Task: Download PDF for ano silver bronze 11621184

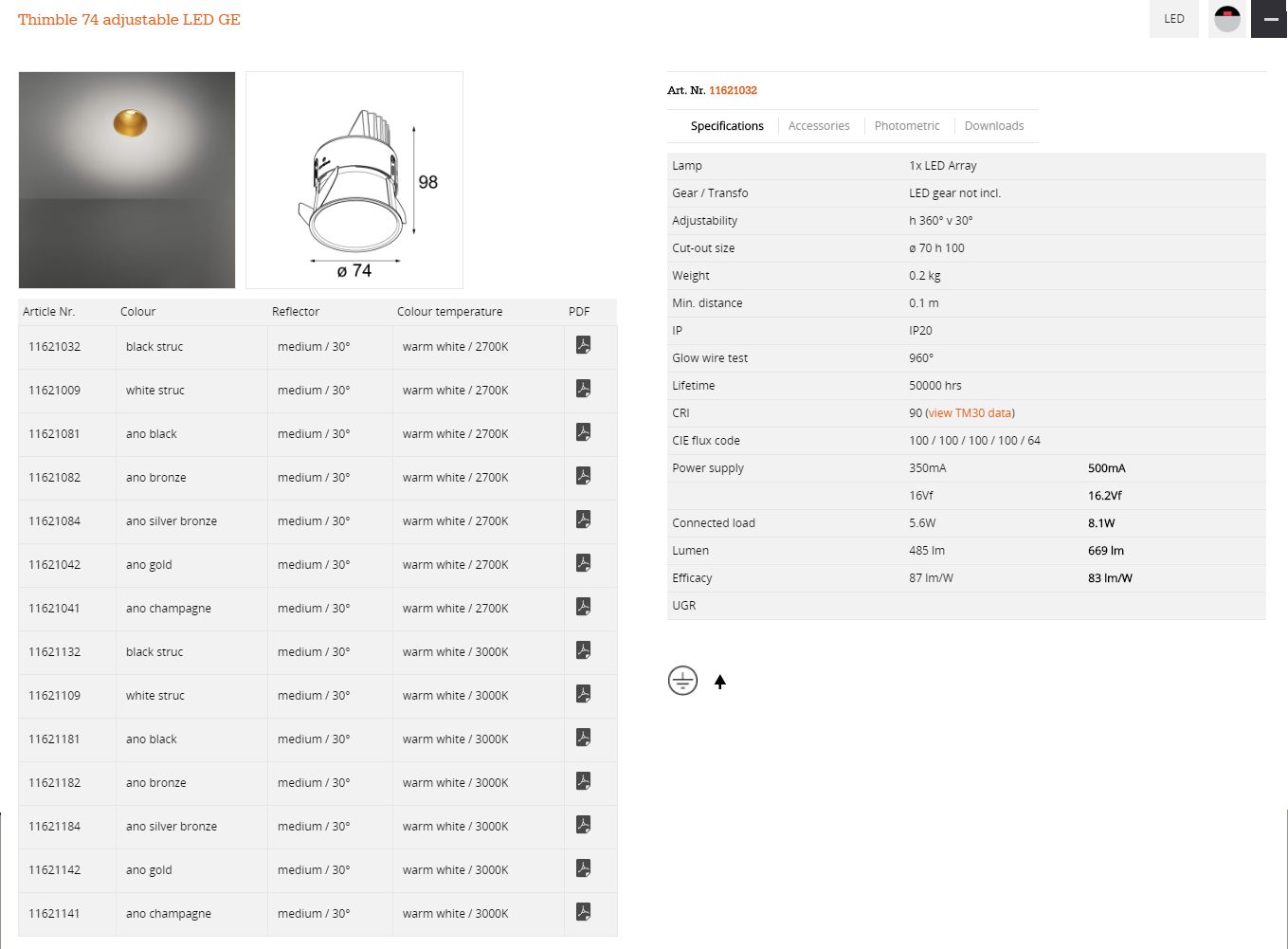Action: tap(582, 825)
